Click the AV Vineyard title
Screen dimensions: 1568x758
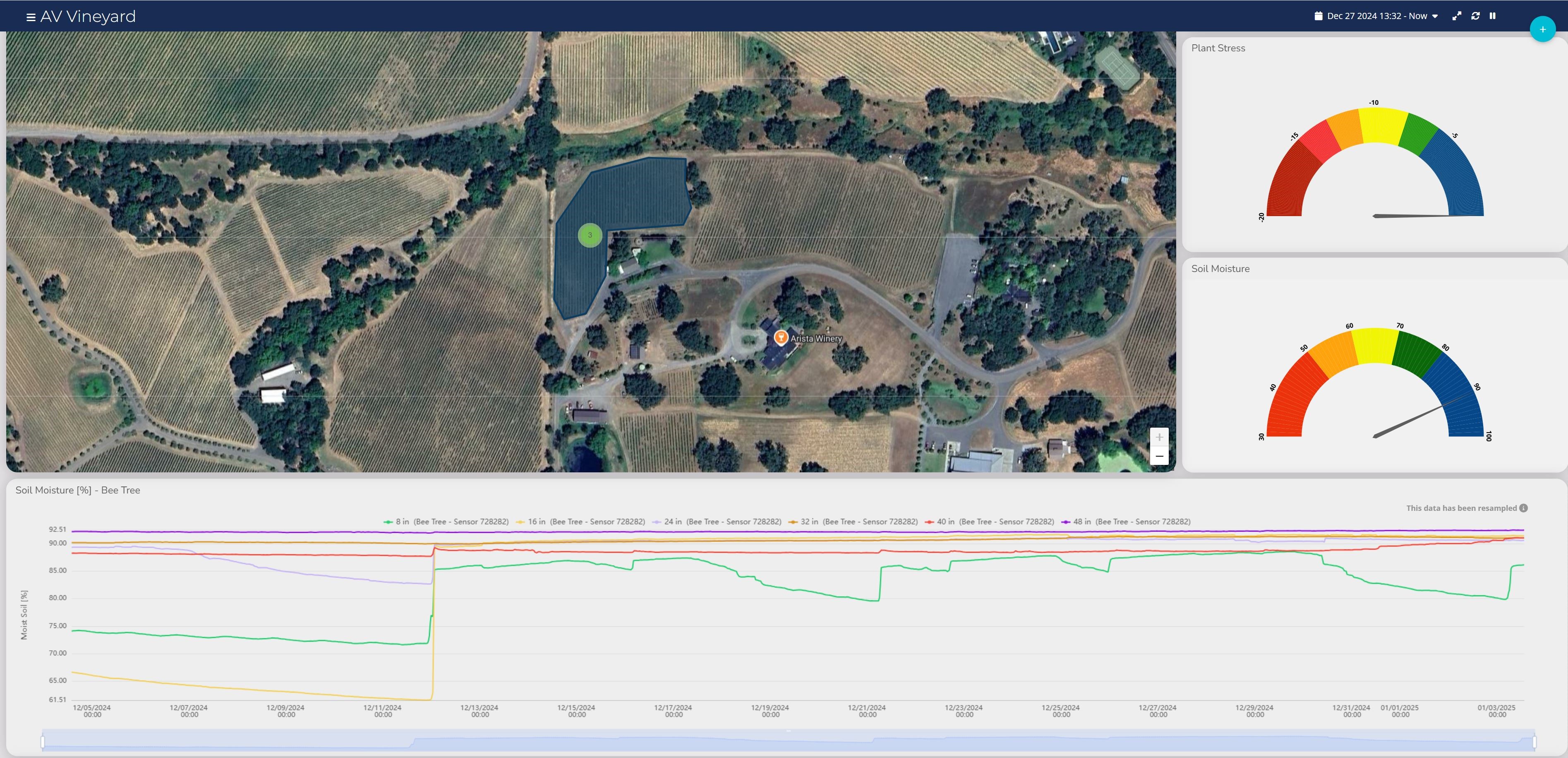(x=88, y=17)
